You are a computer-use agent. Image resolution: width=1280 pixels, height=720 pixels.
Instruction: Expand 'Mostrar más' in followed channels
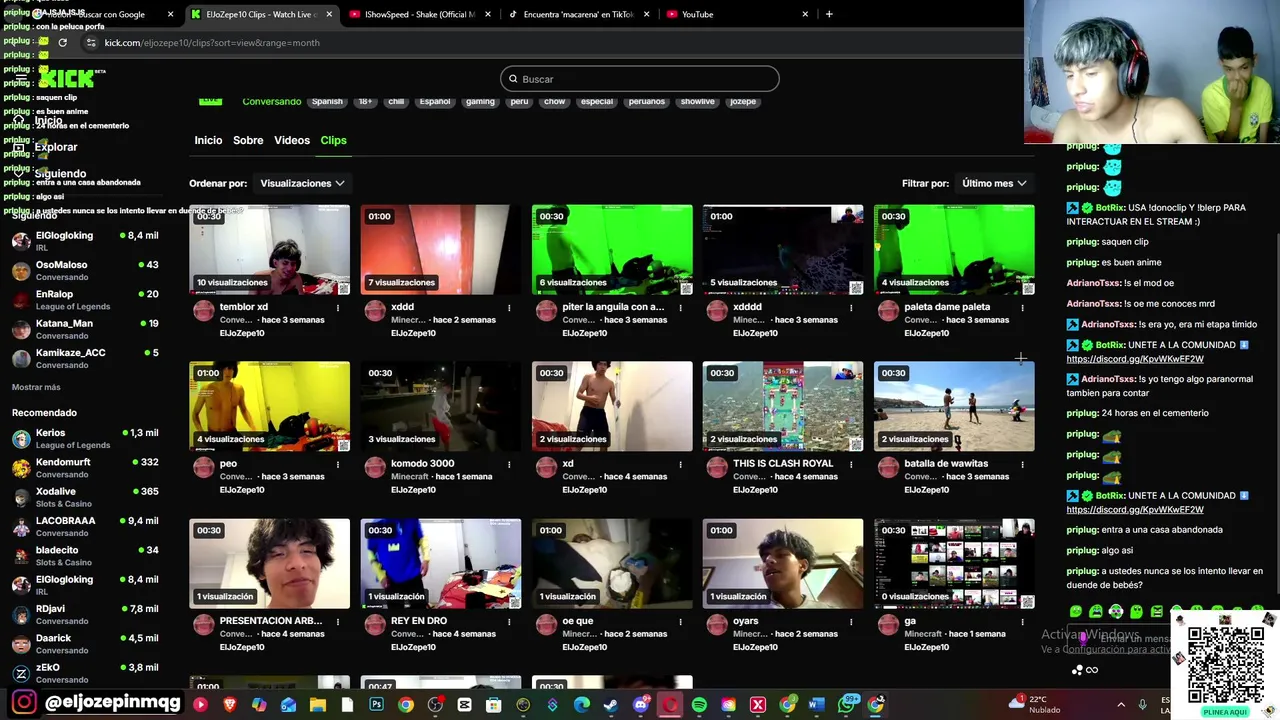tap(36, 387)
